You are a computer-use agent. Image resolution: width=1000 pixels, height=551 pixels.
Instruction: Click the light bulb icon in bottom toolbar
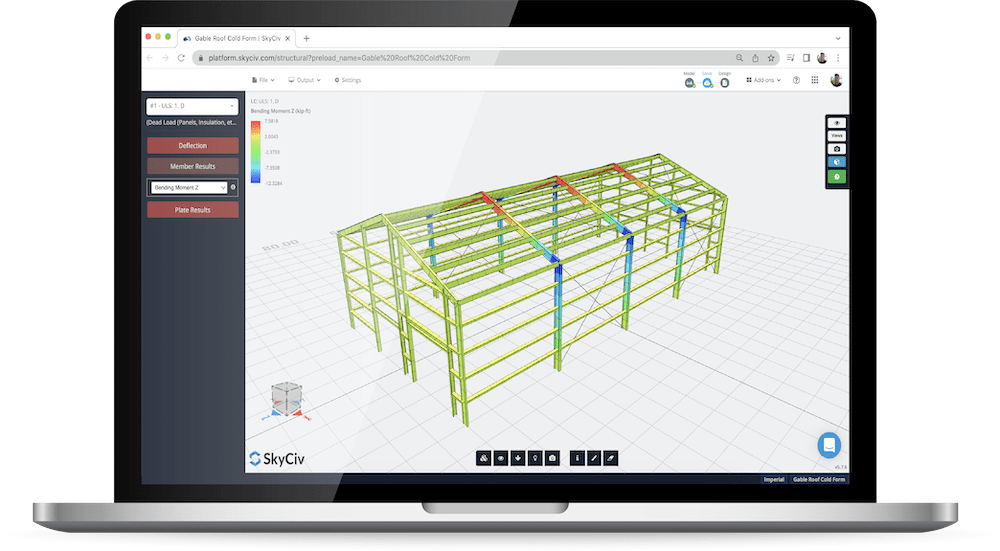coord(535,458)
